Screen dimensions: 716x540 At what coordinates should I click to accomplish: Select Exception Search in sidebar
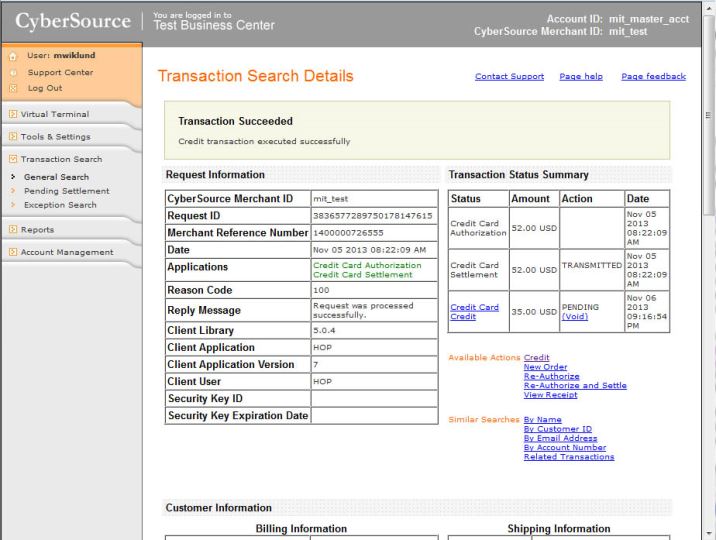tap(60, 205)
